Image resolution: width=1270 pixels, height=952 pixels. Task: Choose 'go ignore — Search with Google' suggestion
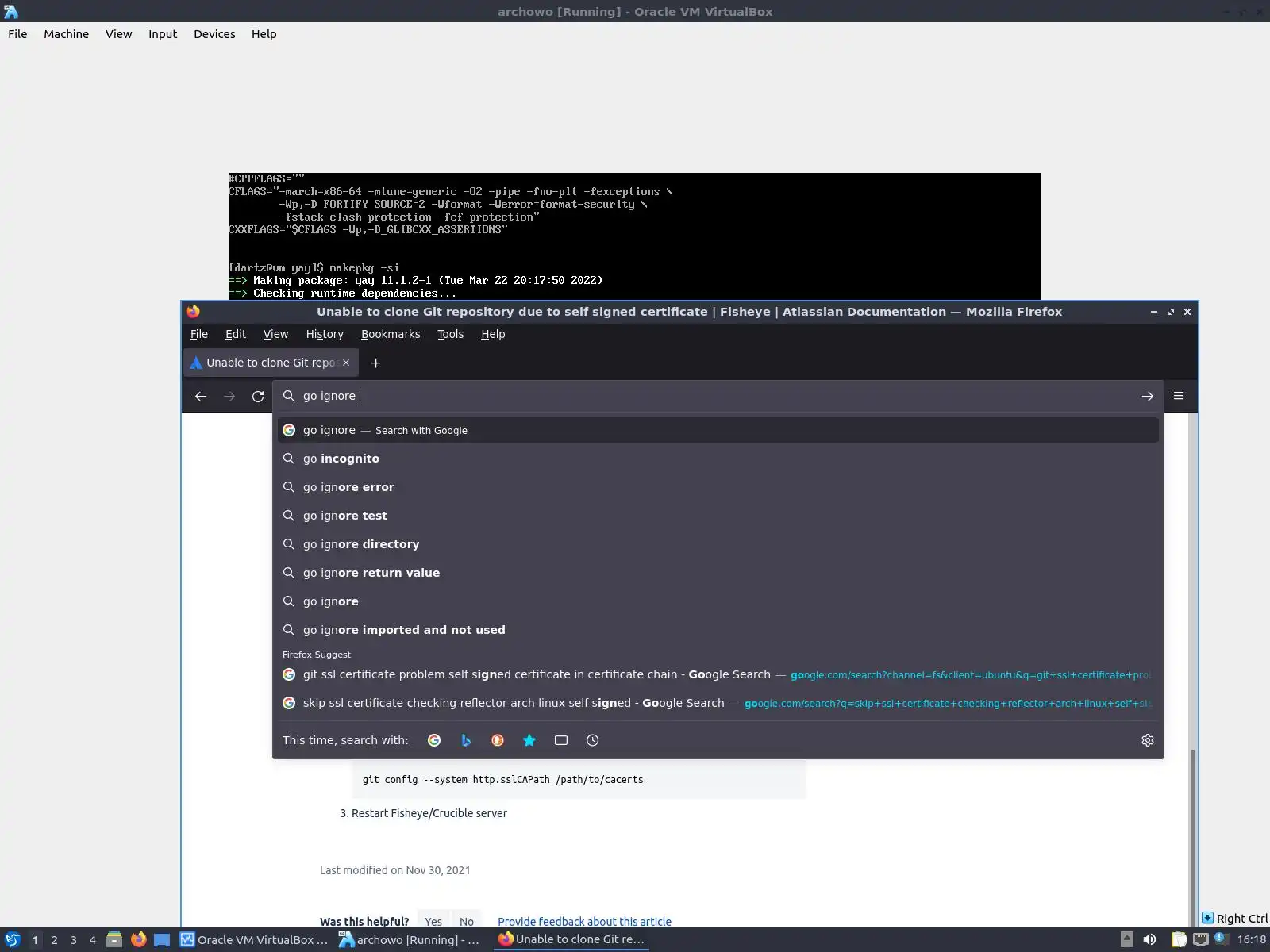pyautogui.click(x=718, y=430)
